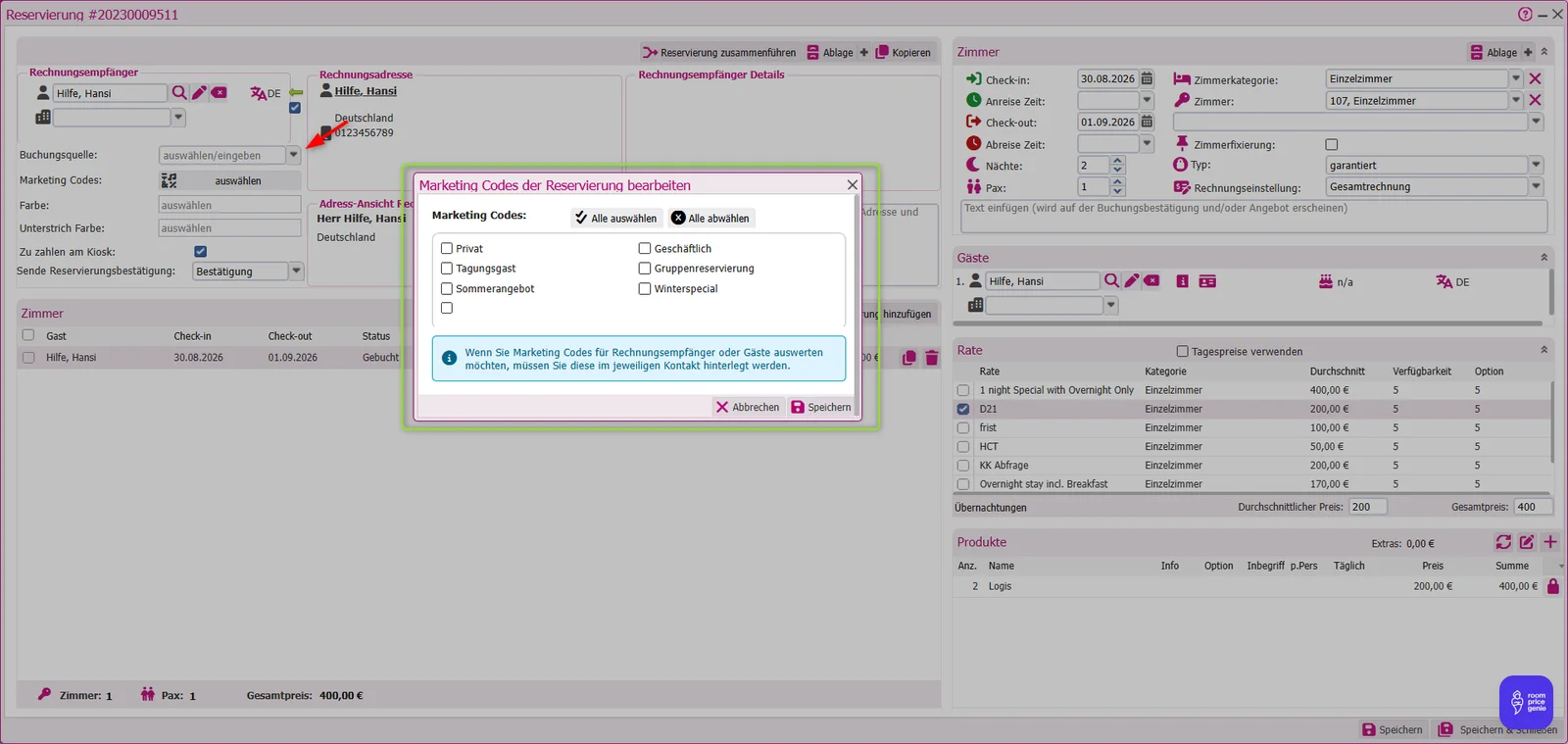Remove the Zimmerkategorie selection
The image size is (1568, 744).
(x=1535, y=79)
